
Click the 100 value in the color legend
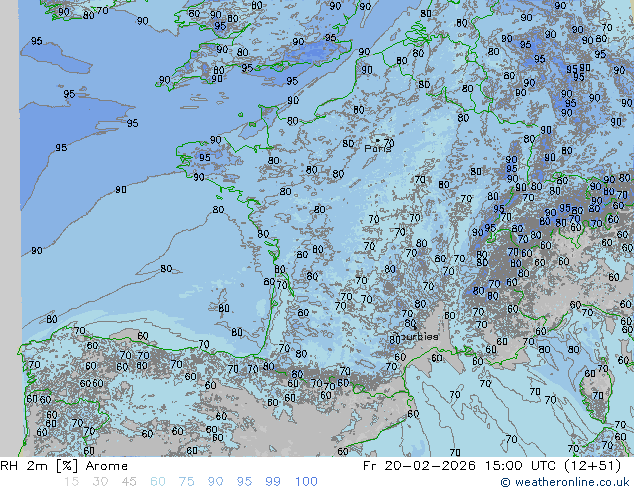coord(306,482)
